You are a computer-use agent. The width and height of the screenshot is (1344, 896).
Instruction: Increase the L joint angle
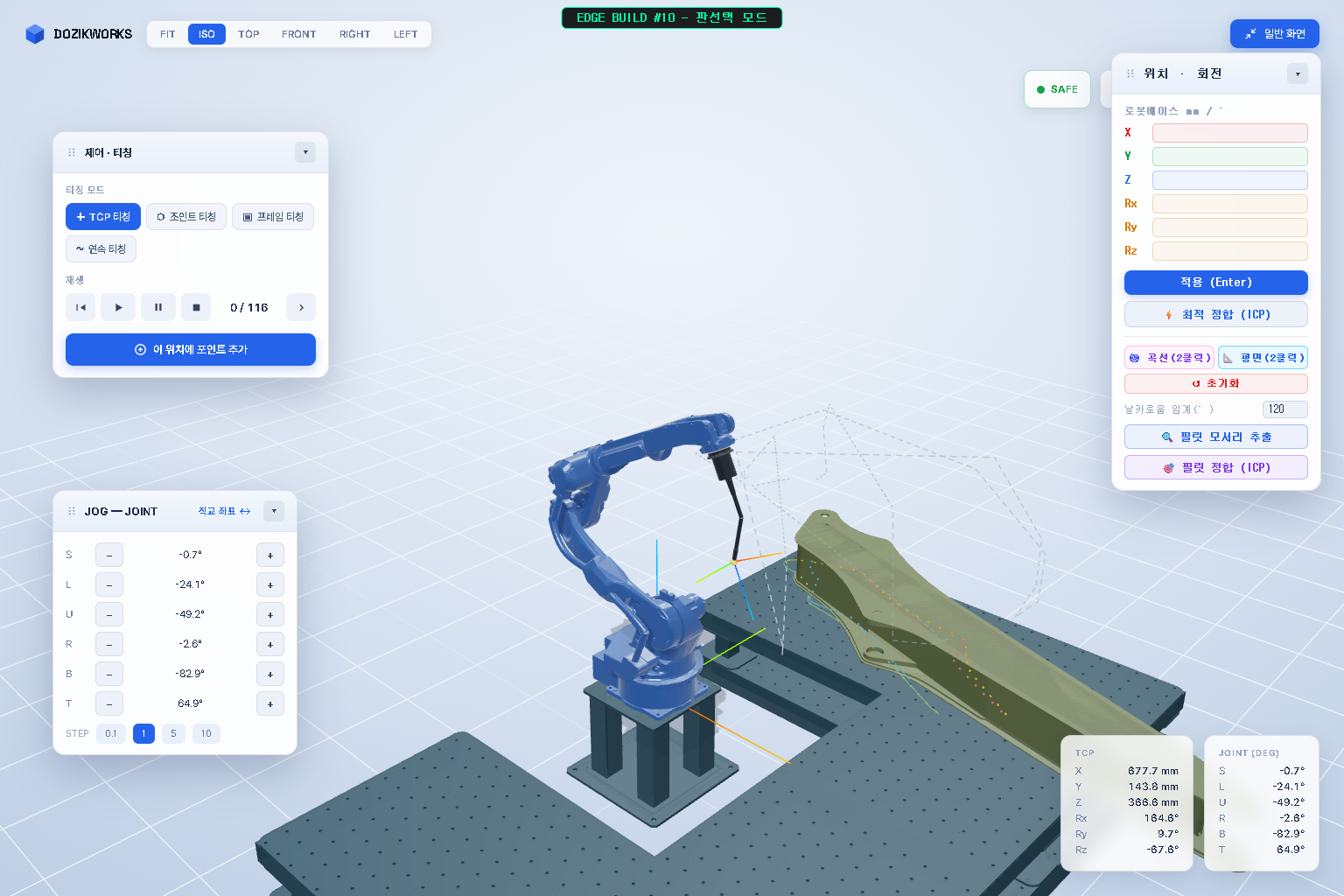(270, 584)
